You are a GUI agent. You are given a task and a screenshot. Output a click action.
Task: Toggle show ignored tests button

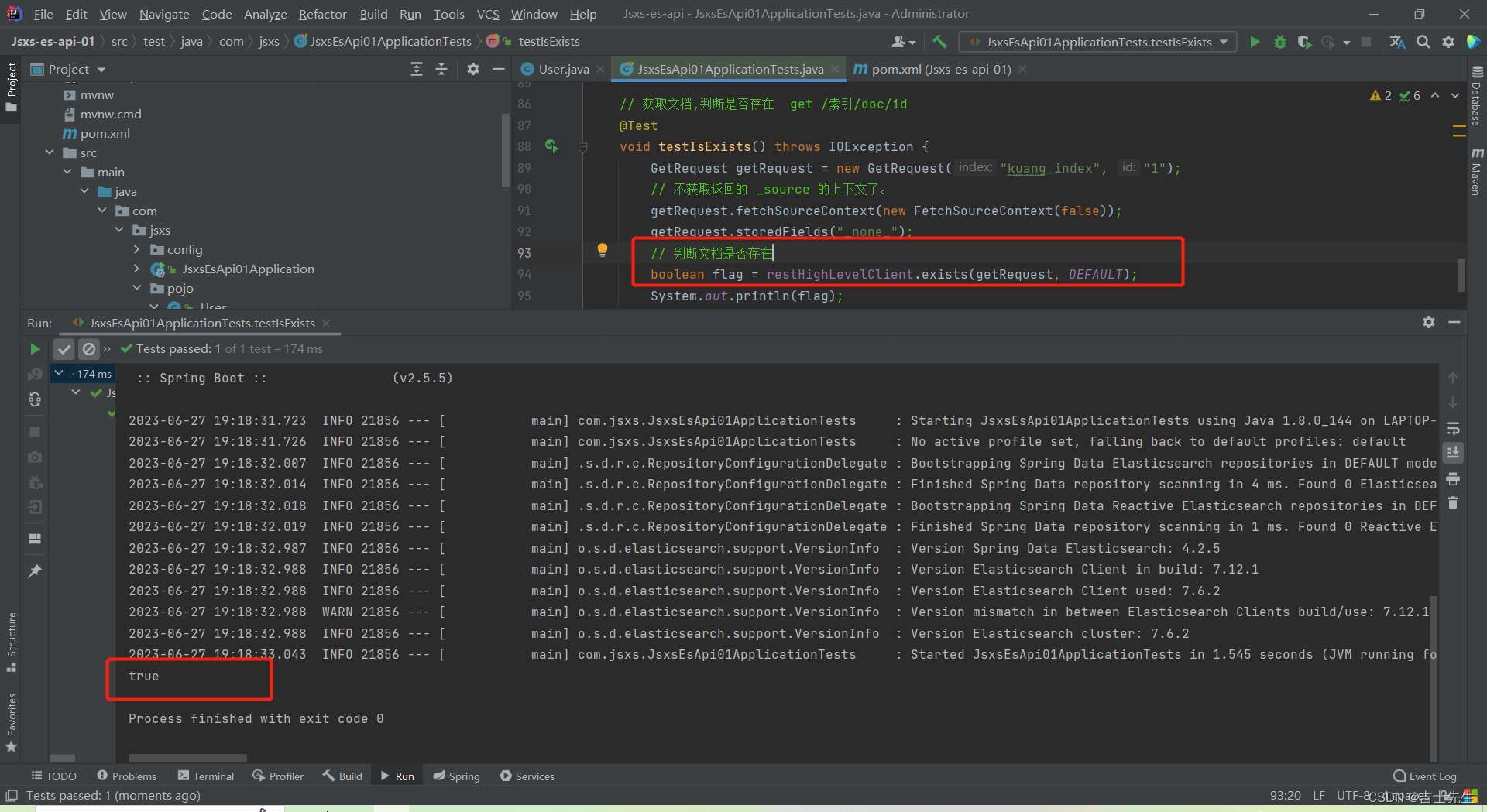[89, 349]
